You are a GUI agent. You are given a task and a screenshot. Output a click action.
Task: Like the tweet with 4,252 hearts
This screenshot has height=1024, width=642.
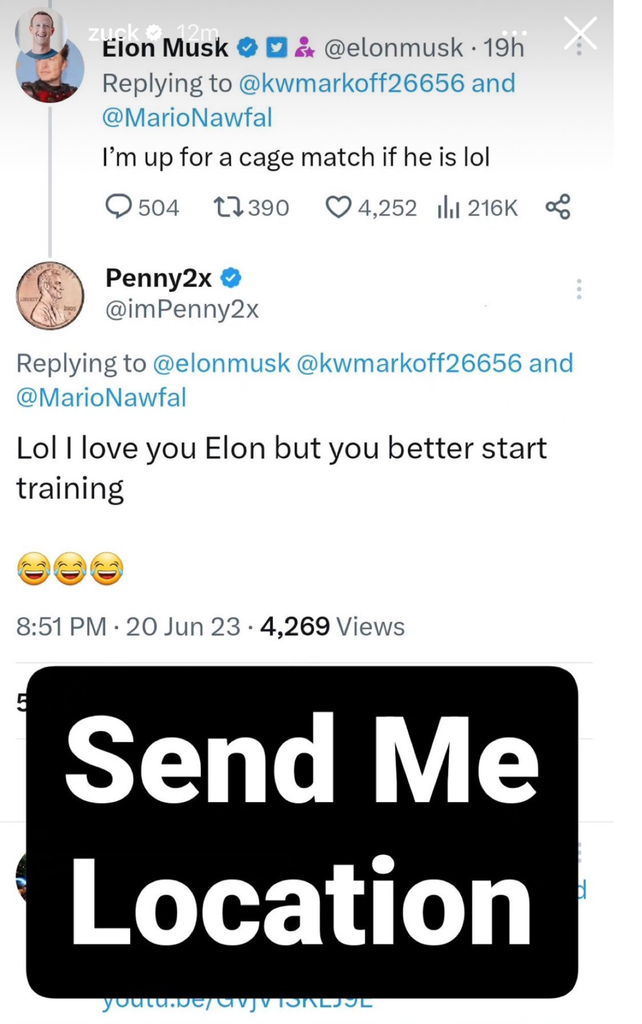coord(339,207)
